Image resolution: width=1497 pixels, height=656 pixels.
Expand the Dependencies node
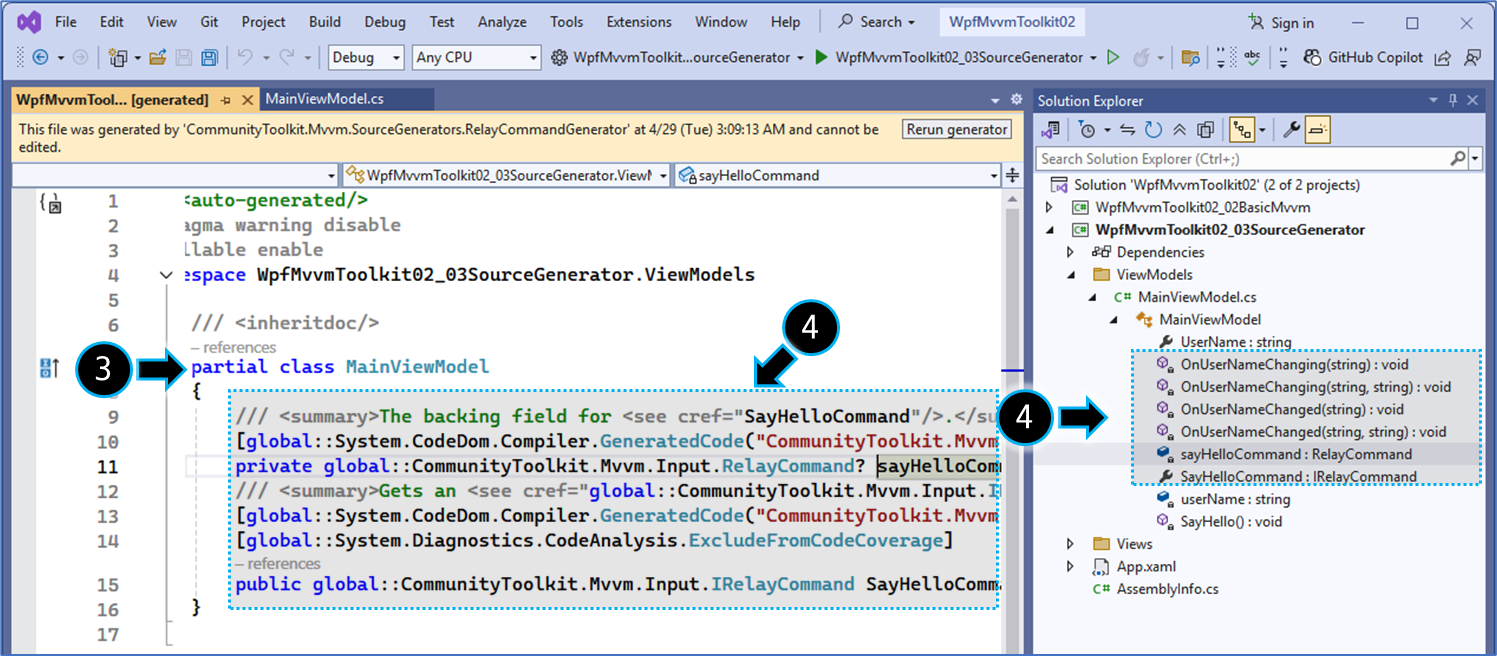[1070, 252]
